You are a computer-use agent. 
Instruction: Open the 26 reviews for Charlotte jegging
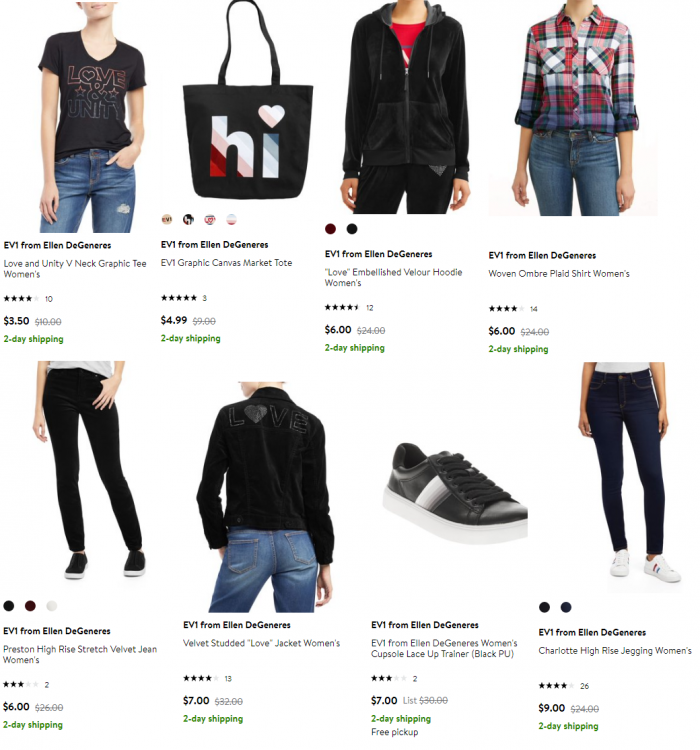click(x=584, y=686)
